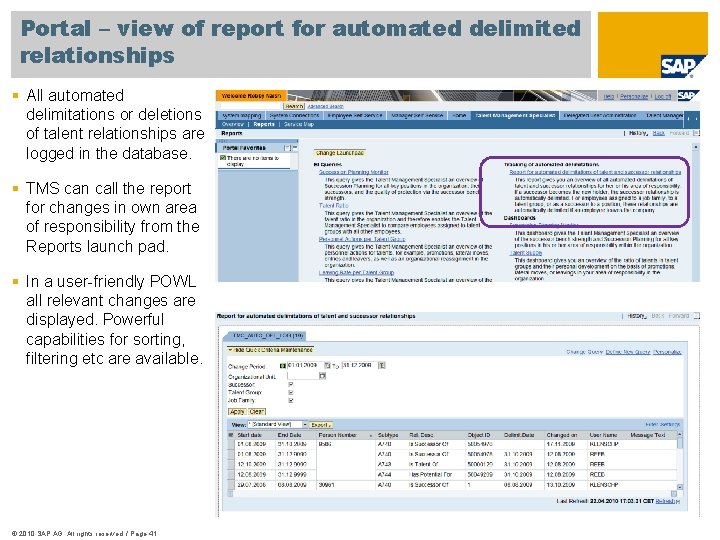Open the Succession Planning Monitor query link

coord(354,172)
